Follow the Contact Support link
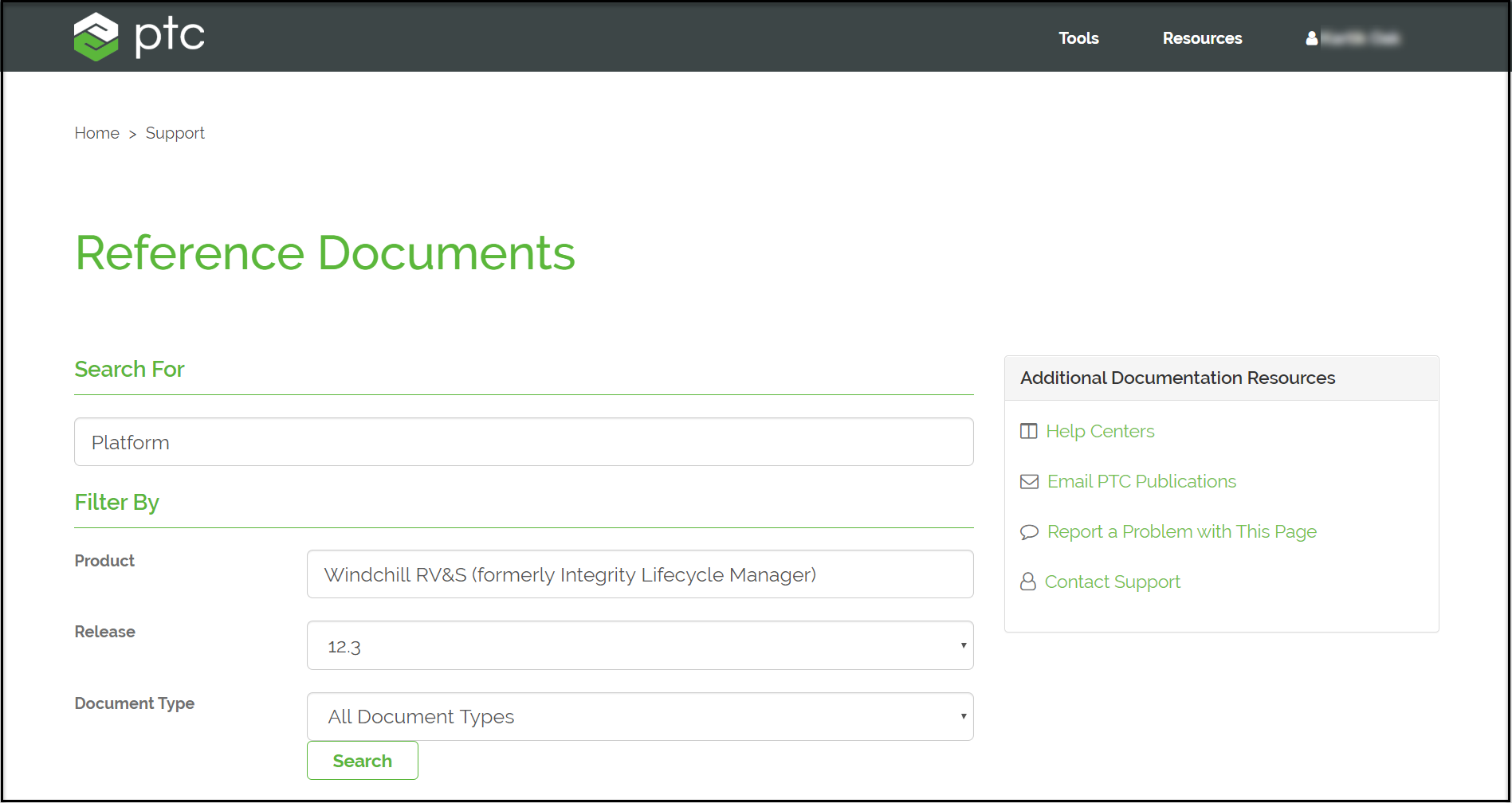The width and height of the screenshot is (1512, 803). (x=1112, y=582)
